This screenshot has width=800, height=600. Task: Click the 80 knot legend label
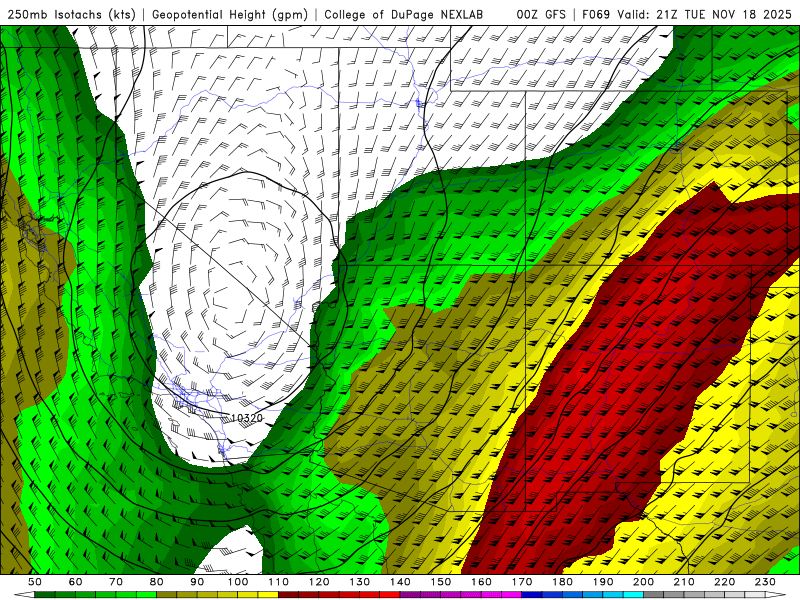pyautogui.click(x=157, y=582)
